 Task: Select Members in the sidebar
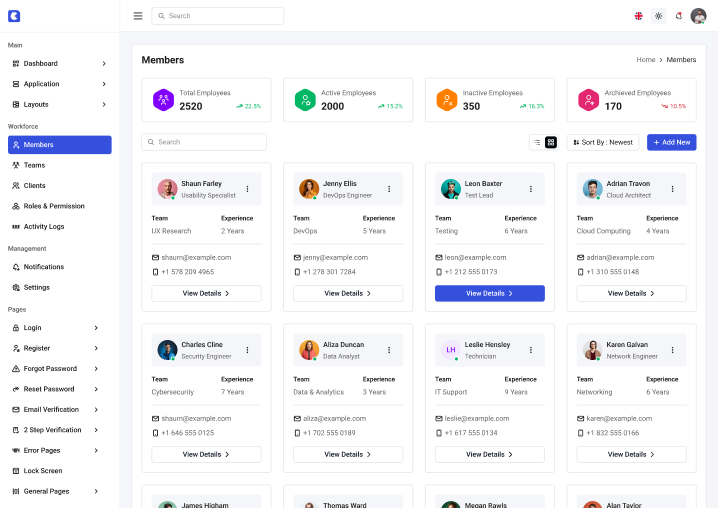coord(60,145)
